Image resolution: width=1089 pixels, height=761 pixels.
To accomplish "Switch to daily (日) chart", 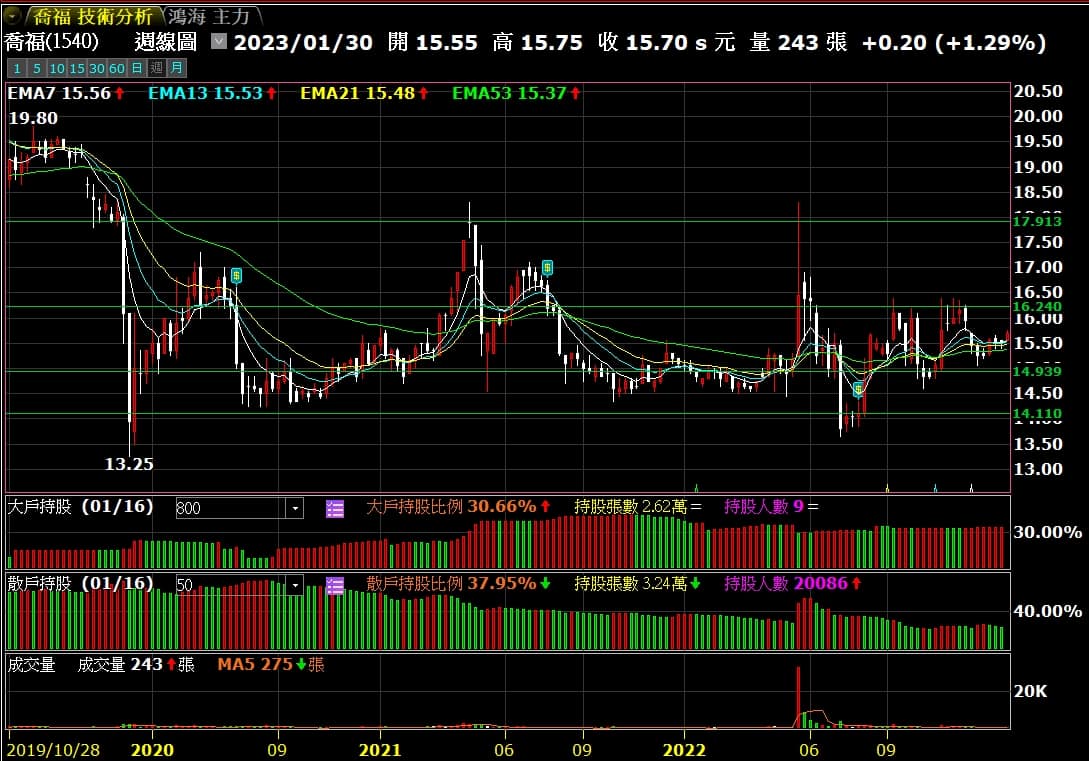I will [137, 68].
